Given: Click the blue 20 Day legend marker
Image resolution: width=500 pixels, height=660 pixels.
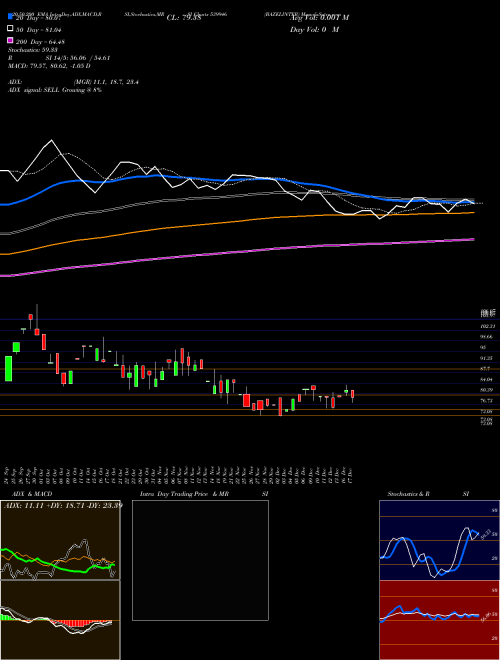Looking at the screenshot, I should [x=10, y=17].
